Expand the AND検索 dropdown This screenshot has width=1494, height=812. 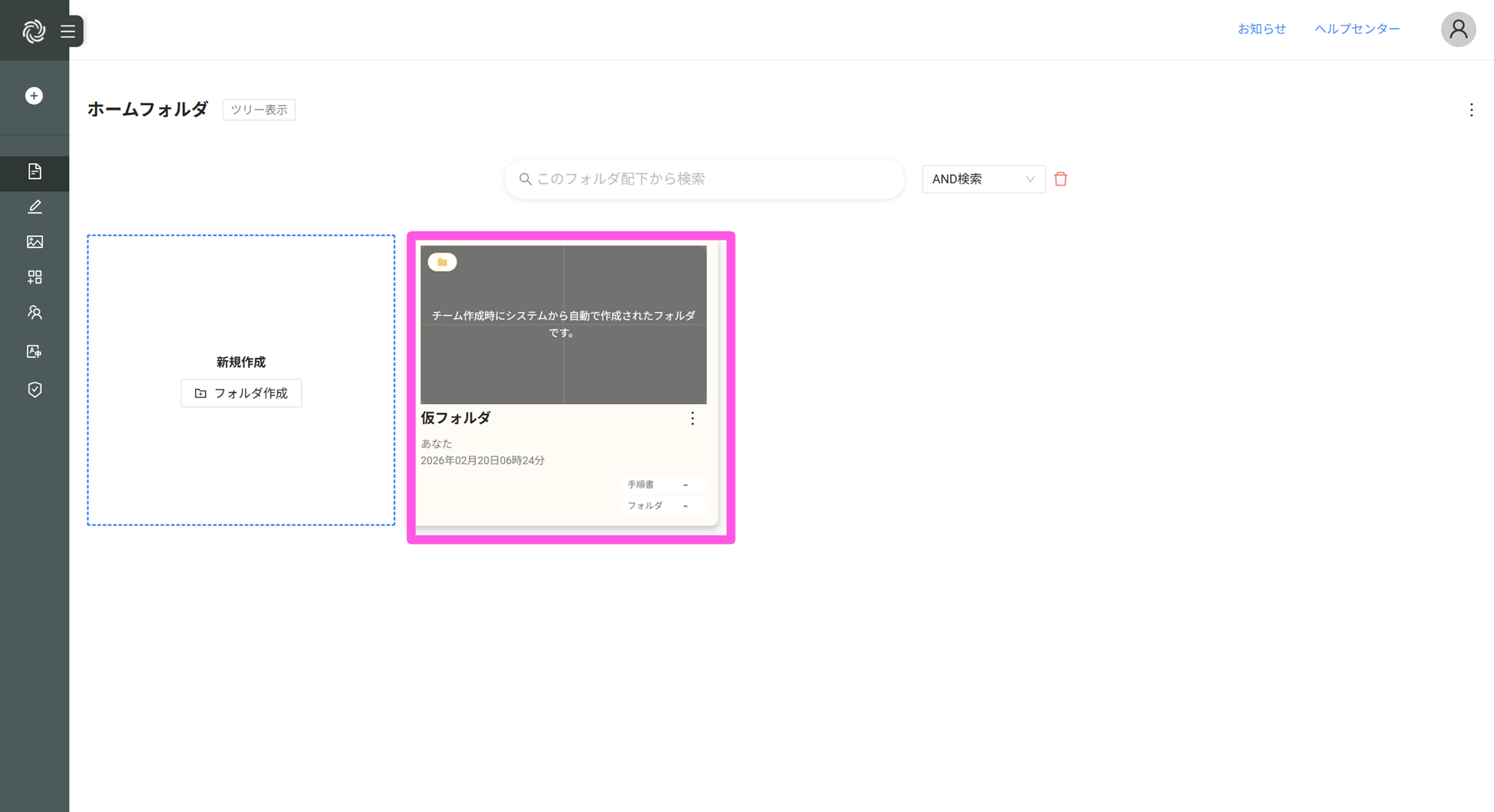coord(982,179)
